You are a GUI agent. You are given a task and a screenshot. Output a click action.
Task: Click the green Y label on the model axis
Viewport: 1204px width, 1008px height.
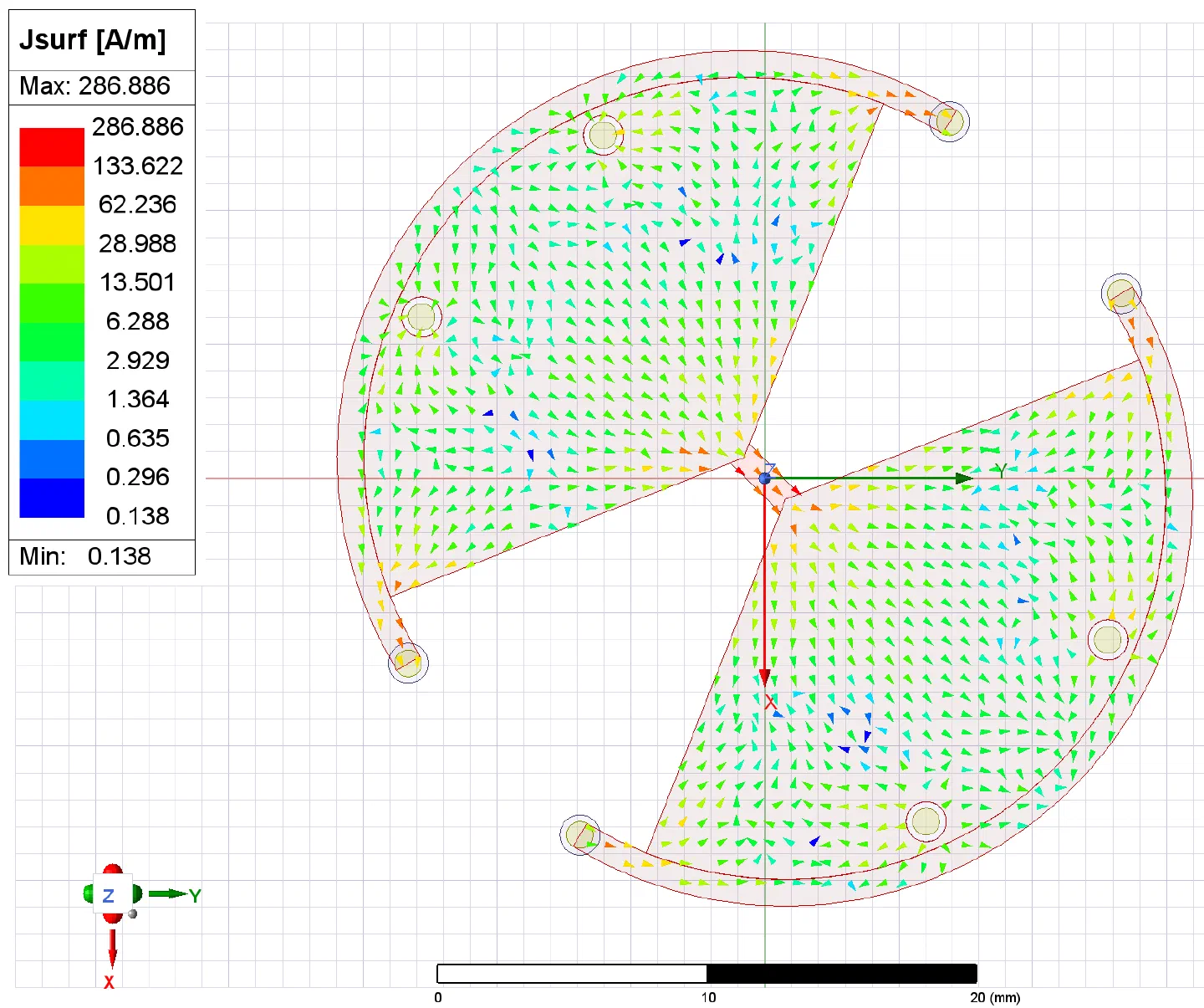click(999, 471)
